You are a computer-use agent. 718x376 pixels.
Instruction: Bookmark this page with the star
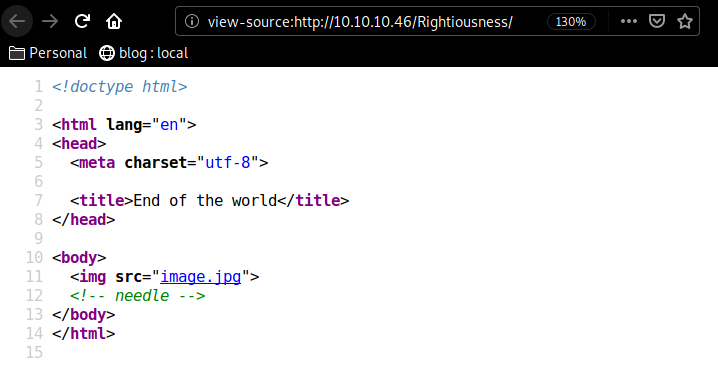click(x=685, y=21)
